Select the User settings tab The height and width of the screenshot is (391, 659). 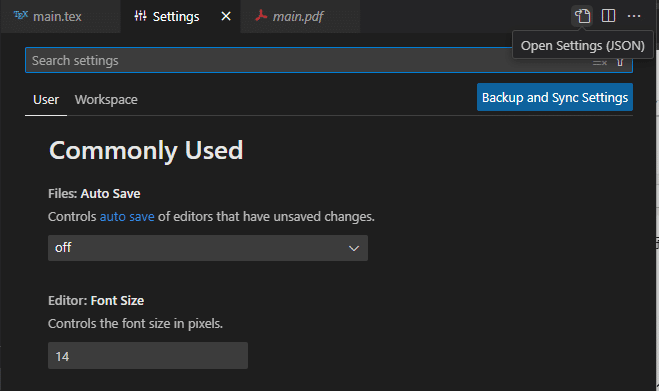(46, 100)
